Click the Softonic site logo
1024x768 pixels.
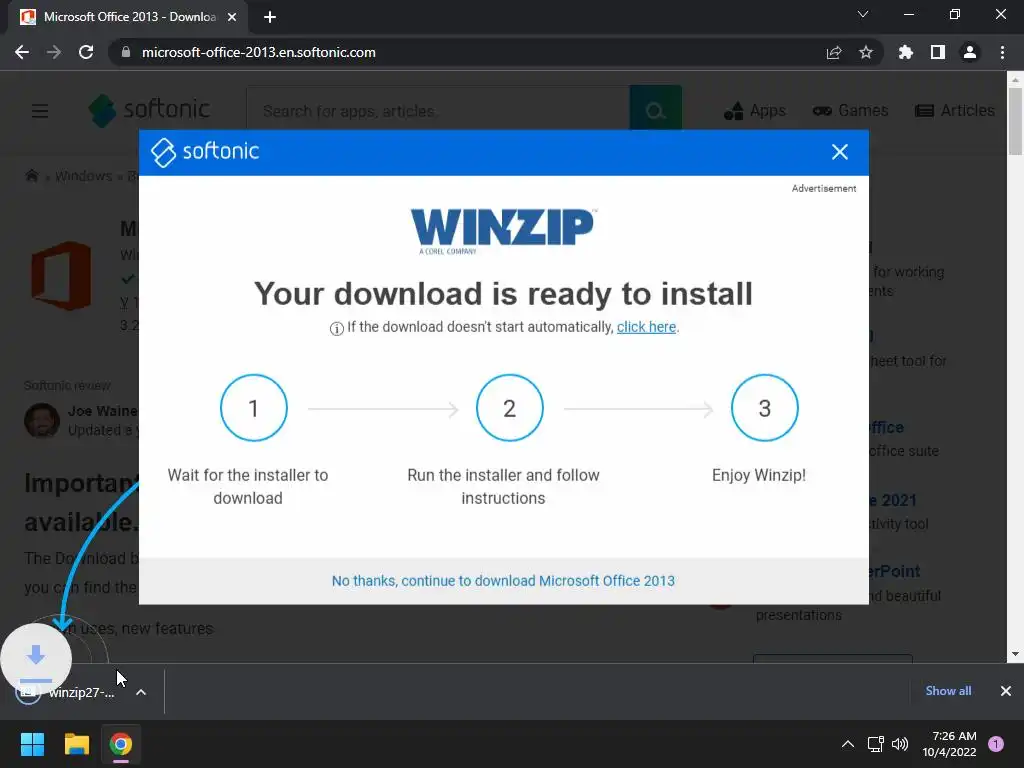pos(149,110)
